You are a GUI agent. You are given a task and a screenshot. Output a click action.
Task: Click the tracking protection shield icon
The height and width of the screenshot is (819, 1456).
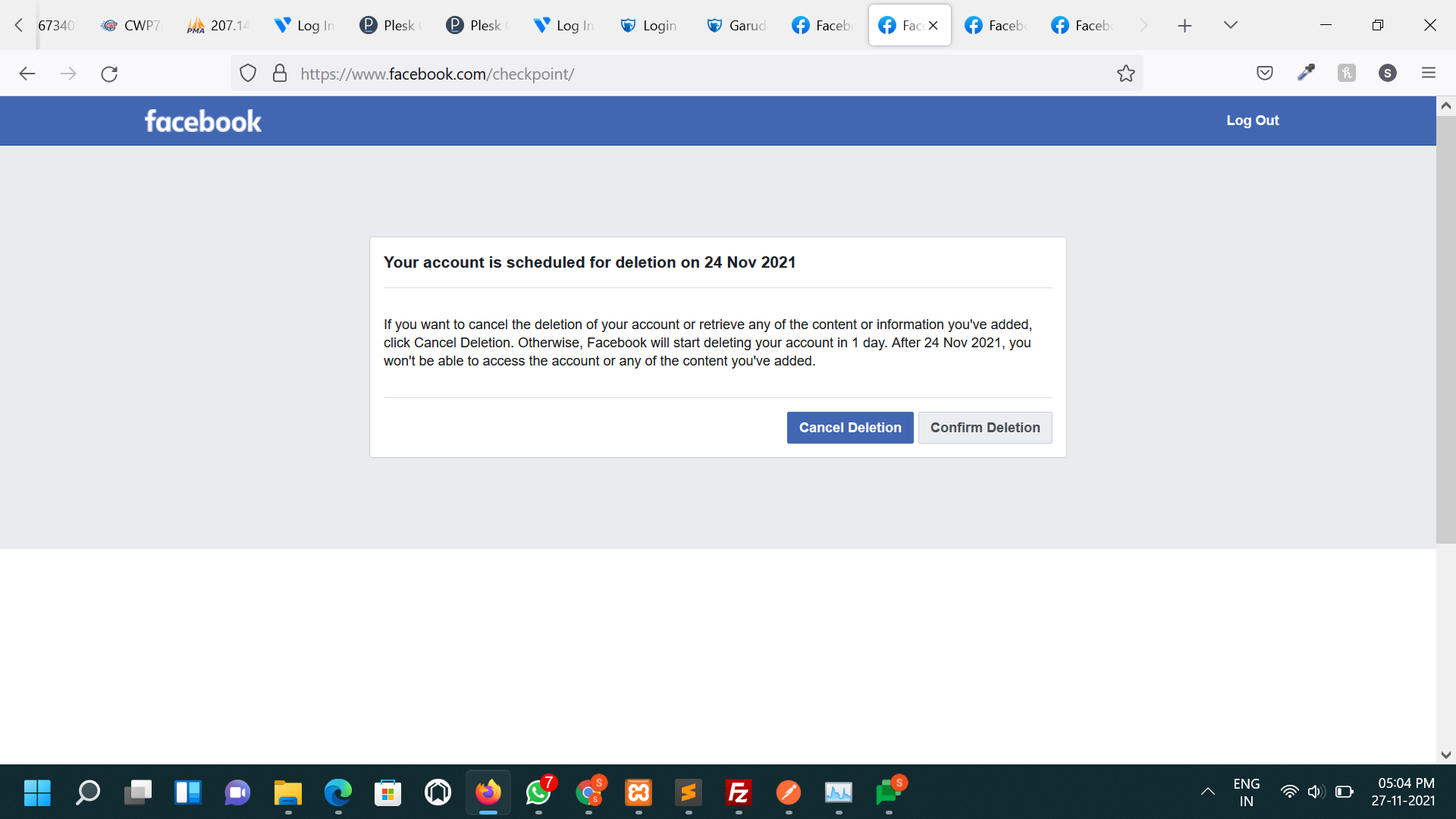[248, 74]
